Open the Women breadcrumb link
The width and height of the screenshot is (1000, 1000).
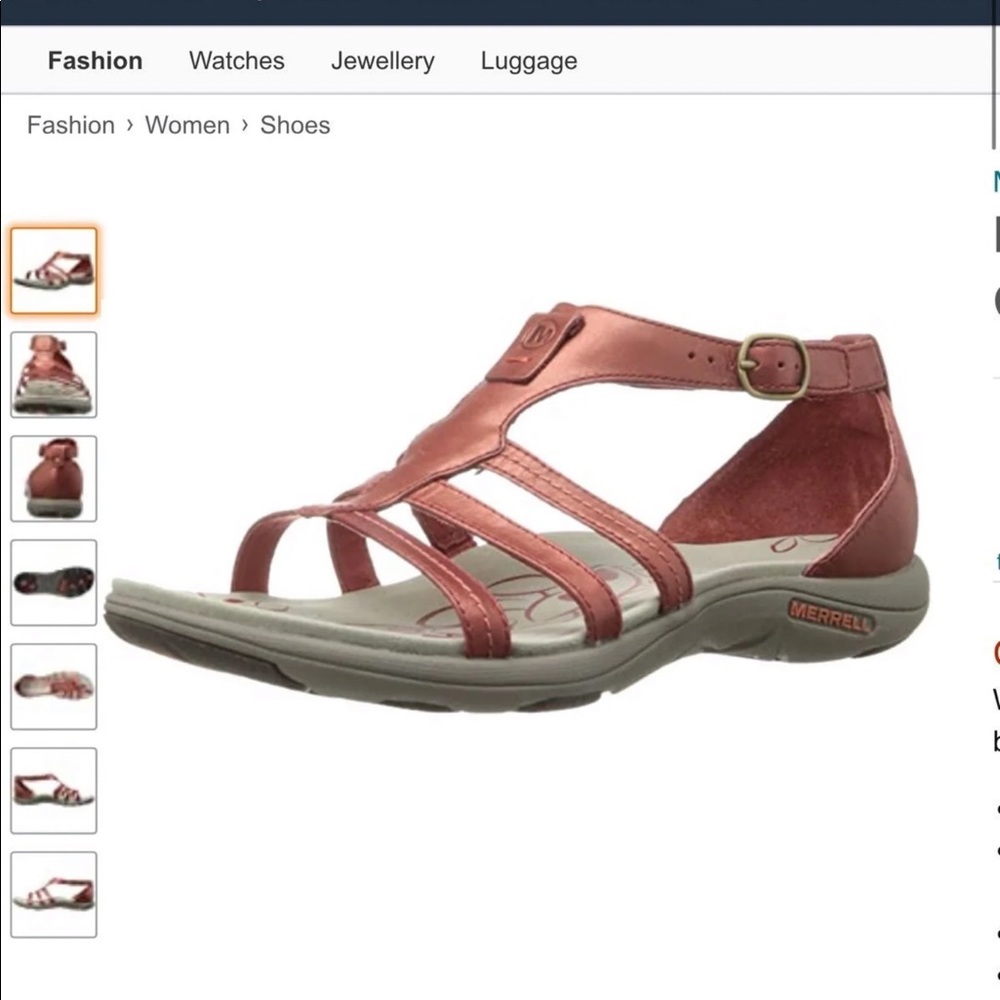tap(189, 125)
